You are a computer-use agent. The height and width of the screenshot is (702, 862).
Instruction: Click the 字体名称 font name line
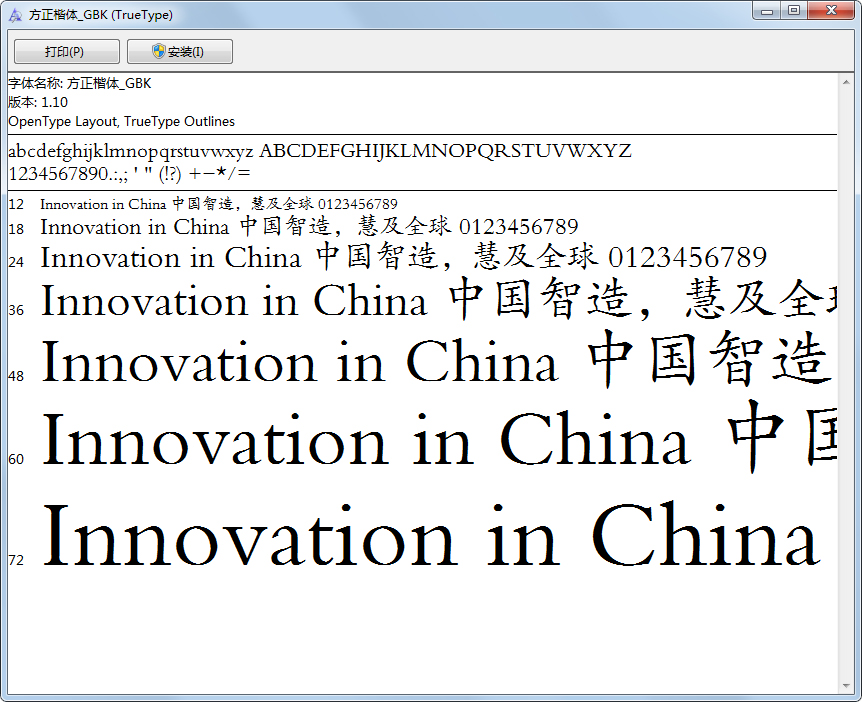coord(80,83)
